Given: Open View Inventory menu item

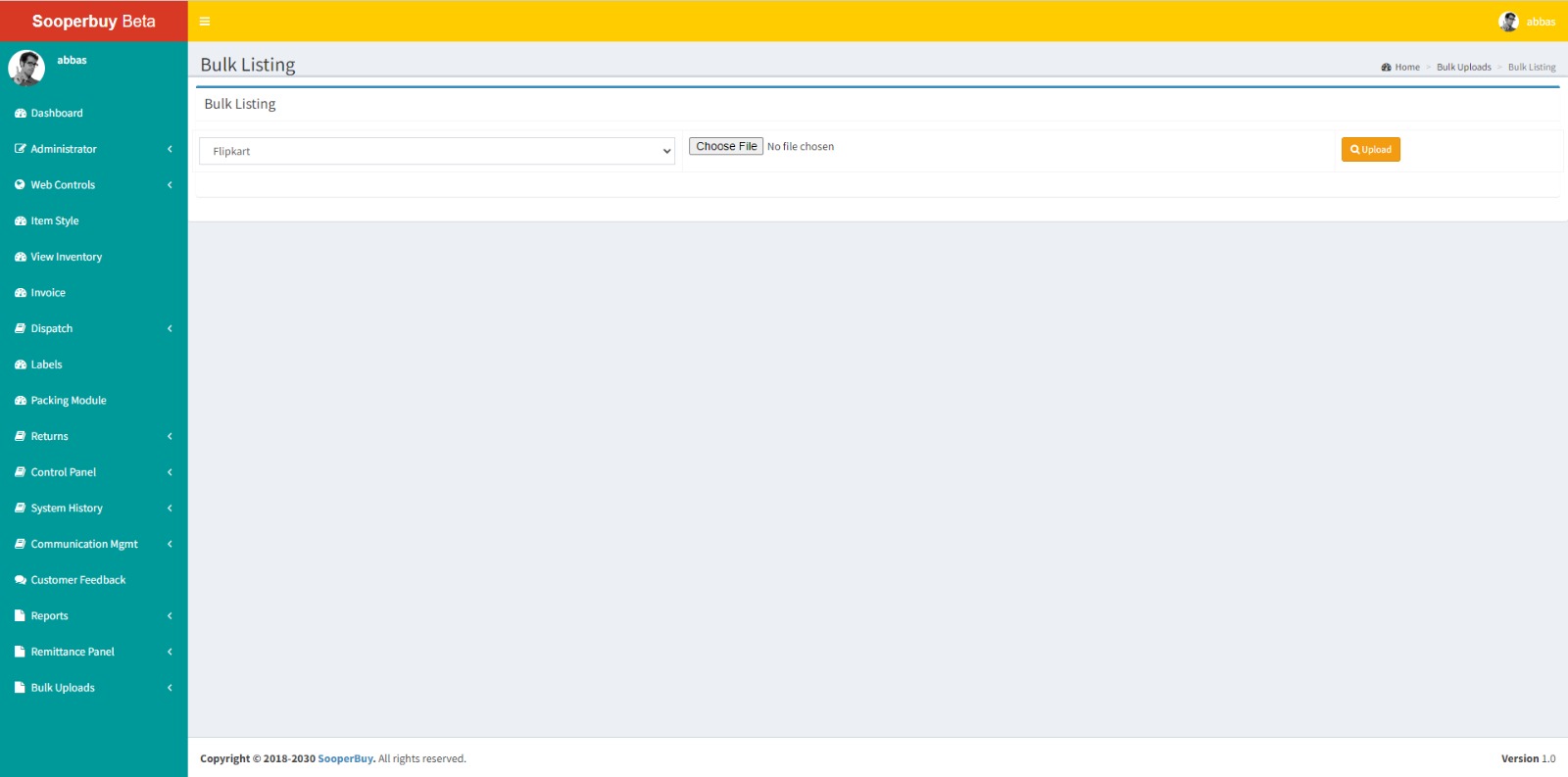Looking at the screenshot, I should pyautogui.click(x=66, y=257).
